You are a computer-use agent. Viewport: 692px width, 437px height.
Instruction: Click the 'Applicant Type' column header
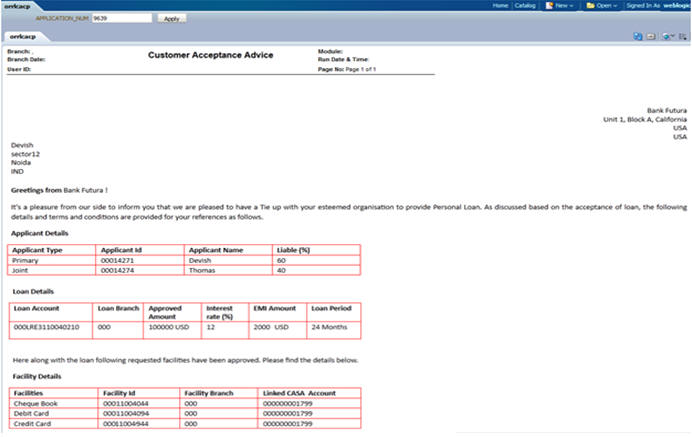37,250
